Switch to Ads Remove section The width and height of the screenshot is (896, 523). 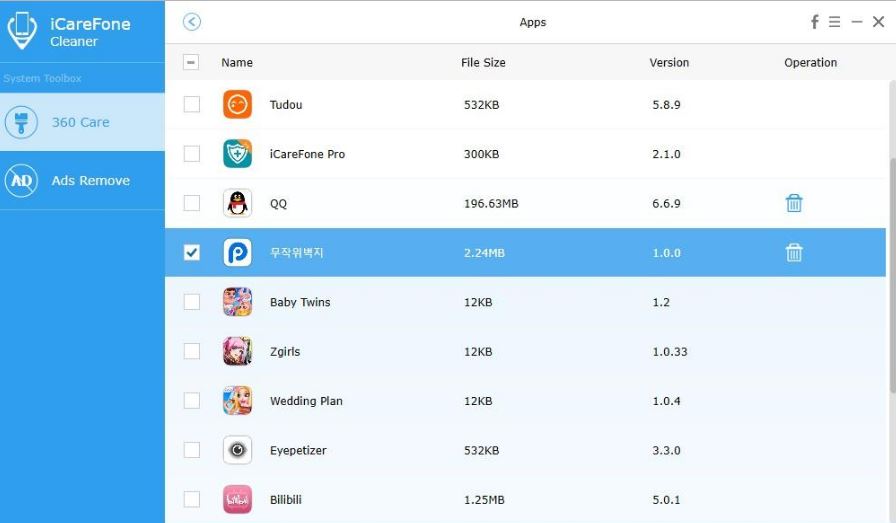[82, 181]
